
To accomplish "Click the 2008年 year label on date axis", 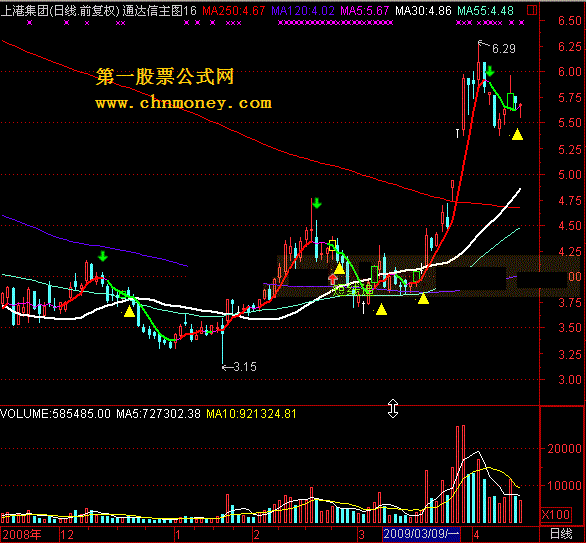I will [x=22, y=534].
